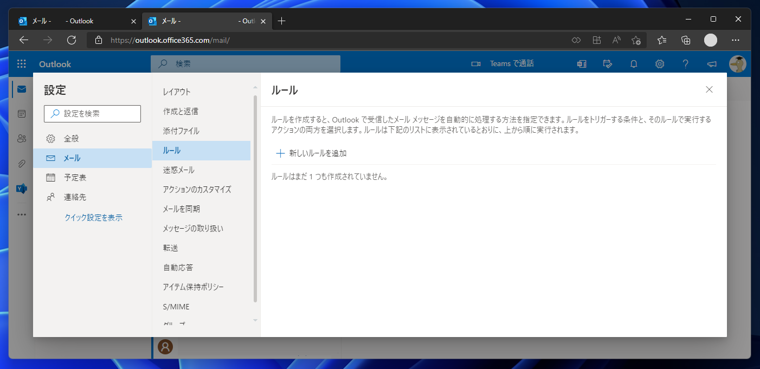Screen dimensions: 760x369
Task: Open the アイテム保持ポリシー settings page
Action: point(201,287)
